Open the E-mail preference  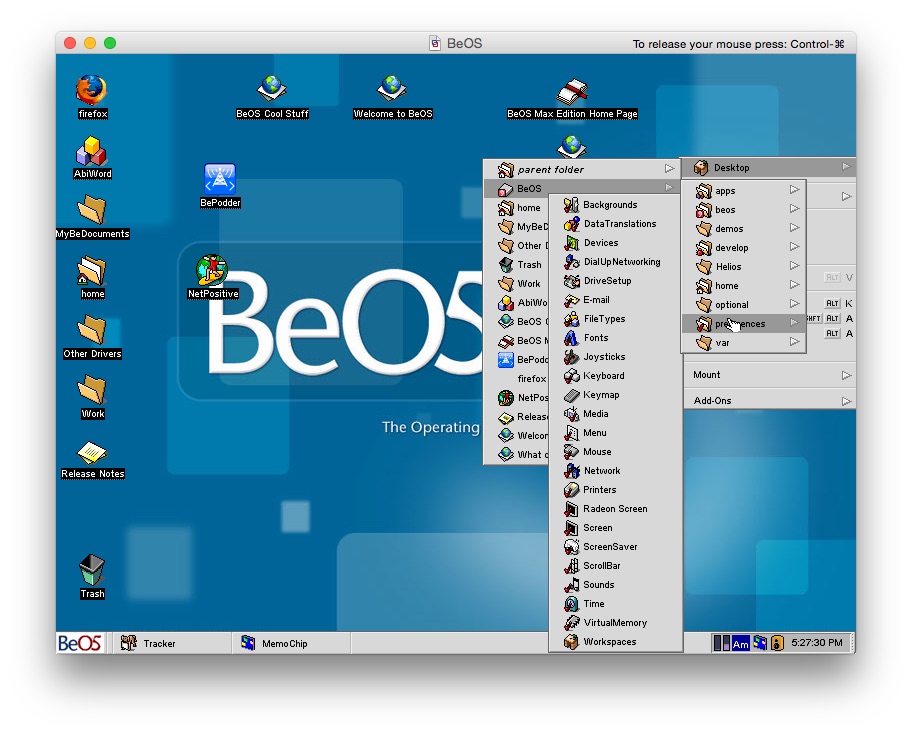point(615,300)
